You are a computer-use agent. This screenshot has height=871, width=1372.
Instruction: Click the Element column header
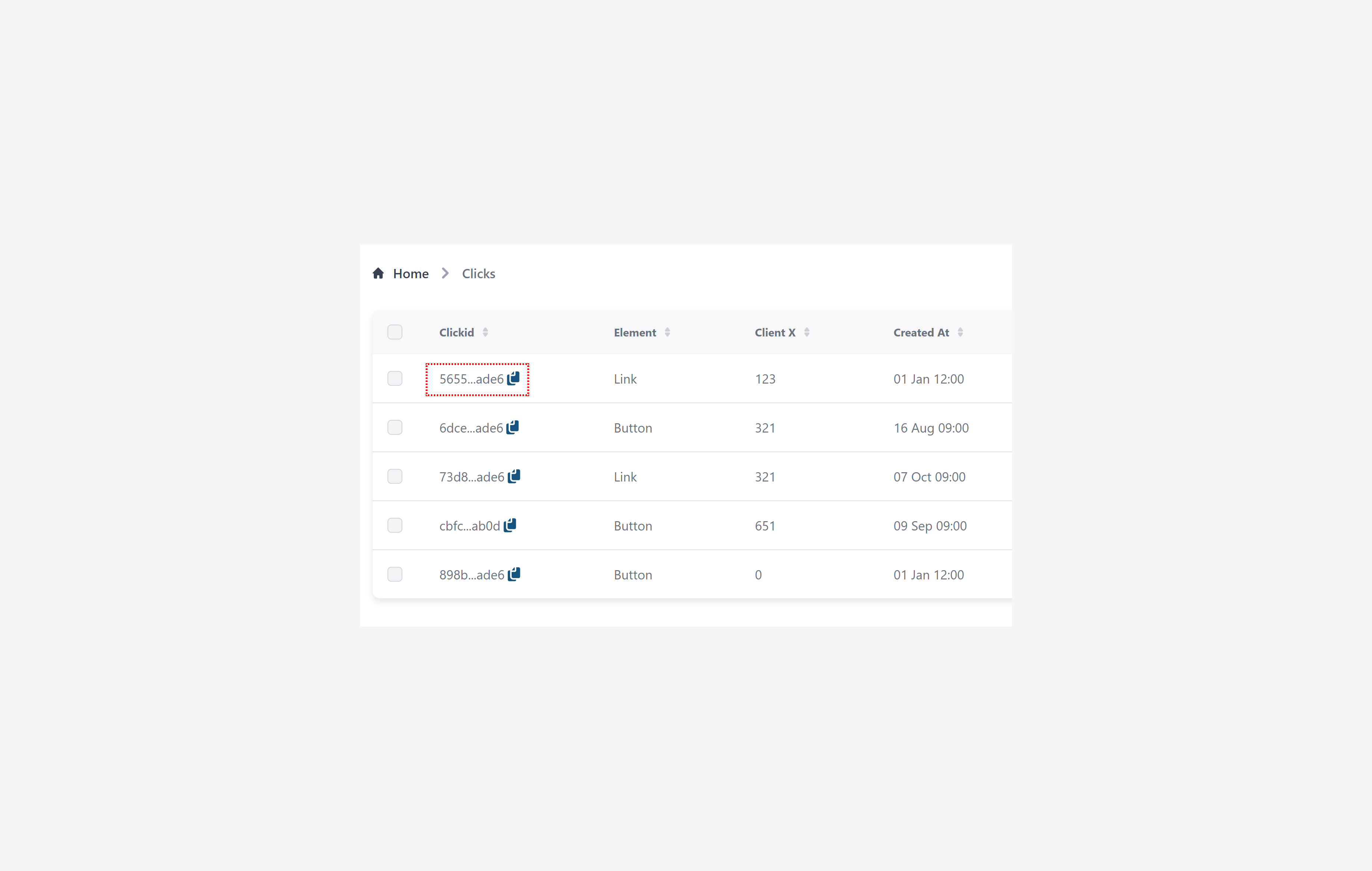point(635,332)
